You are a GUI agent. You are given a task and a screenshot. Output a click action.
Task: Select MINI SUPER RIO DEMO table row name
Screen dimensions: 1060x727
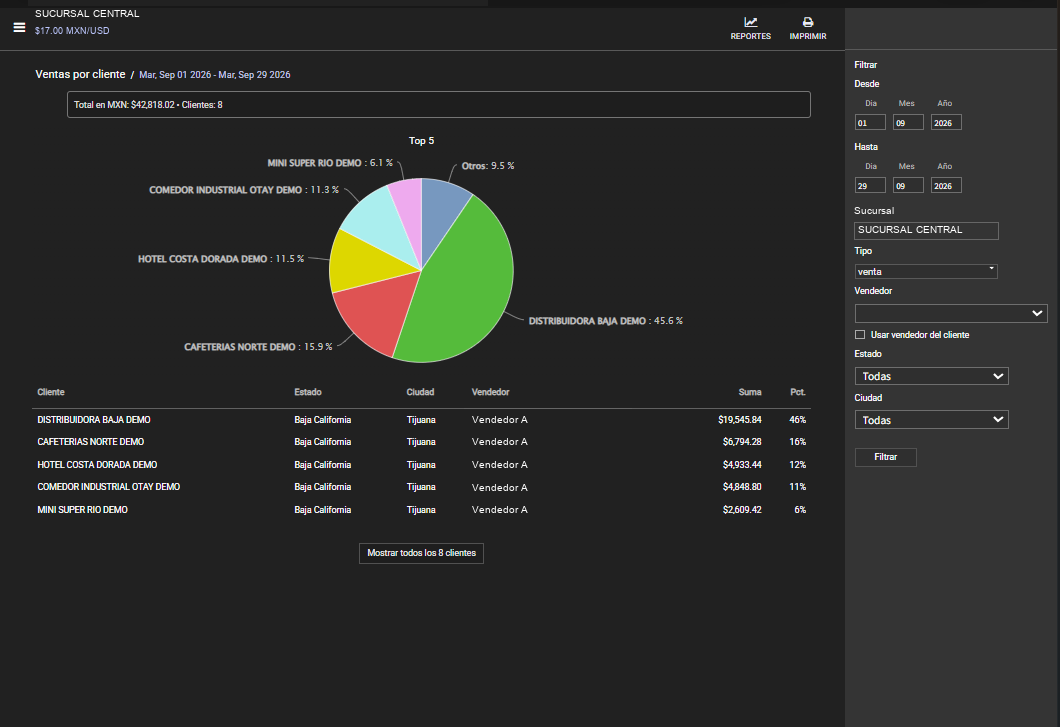click(x=82, y=510)
